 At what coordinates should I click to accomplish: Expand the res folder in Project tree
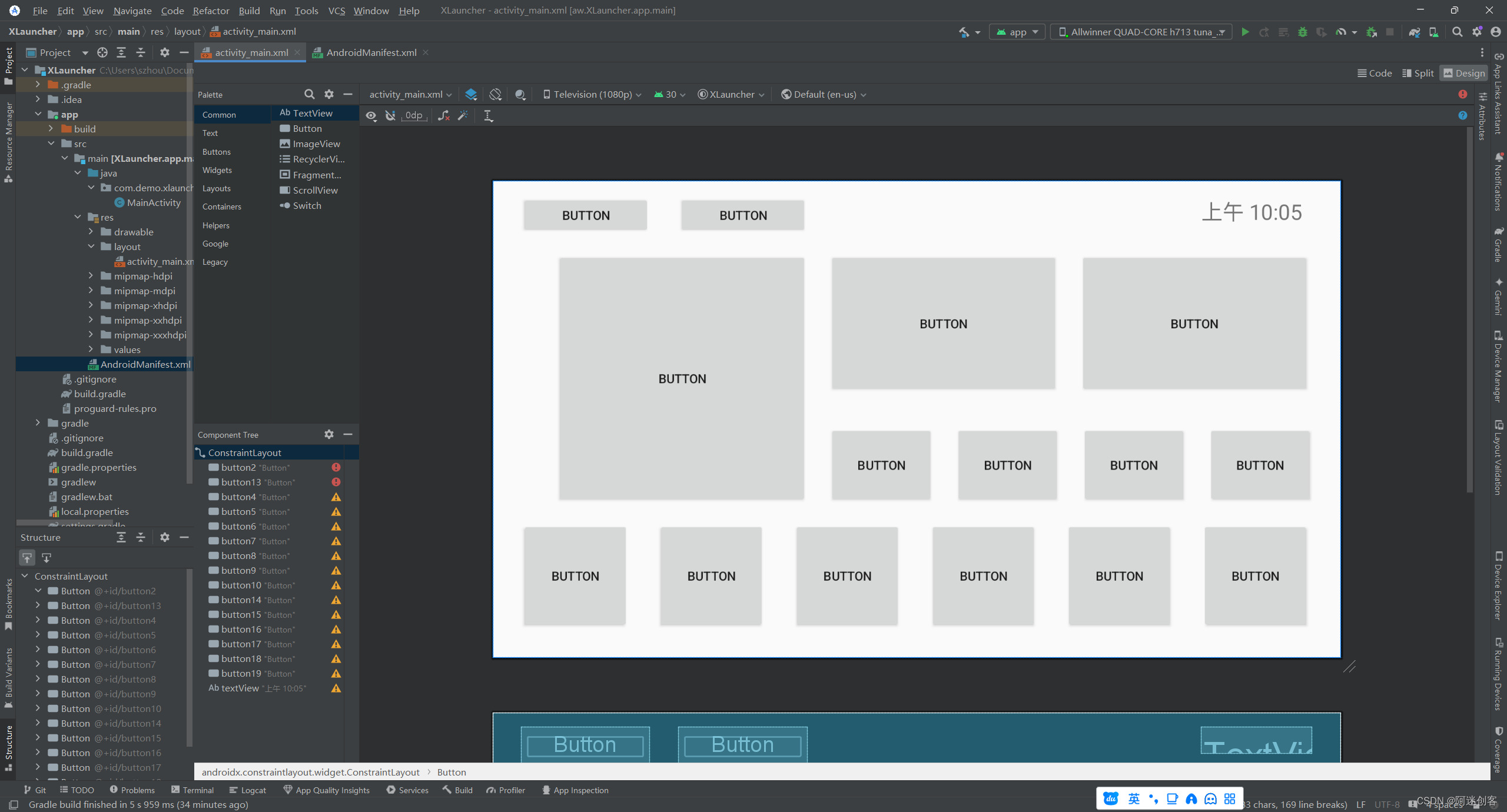[x=78, y=216]
